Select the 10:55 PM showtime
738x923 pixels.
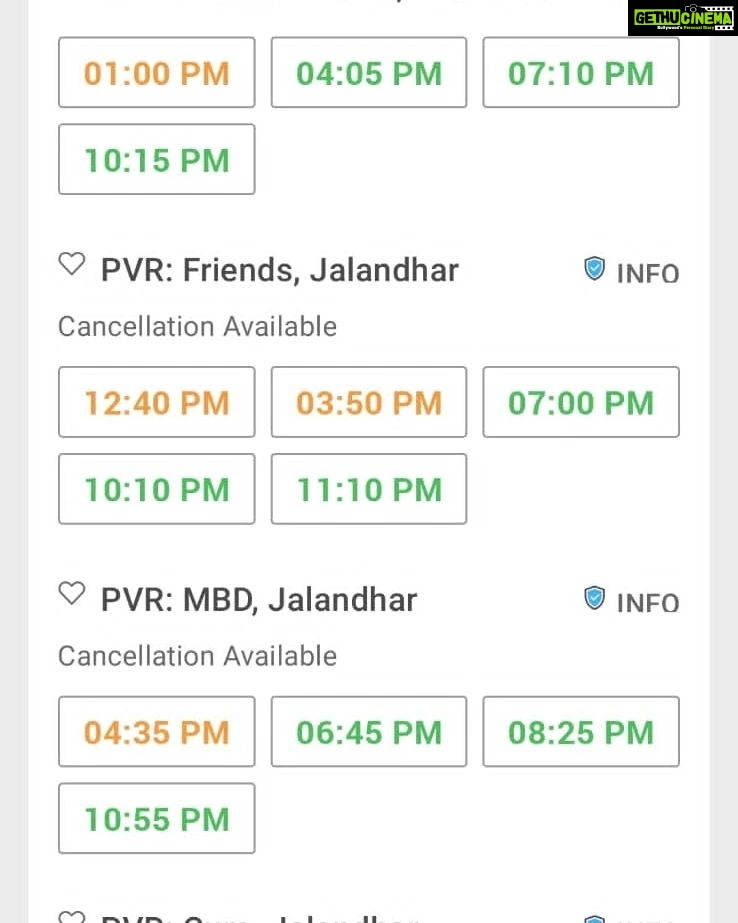157,818
